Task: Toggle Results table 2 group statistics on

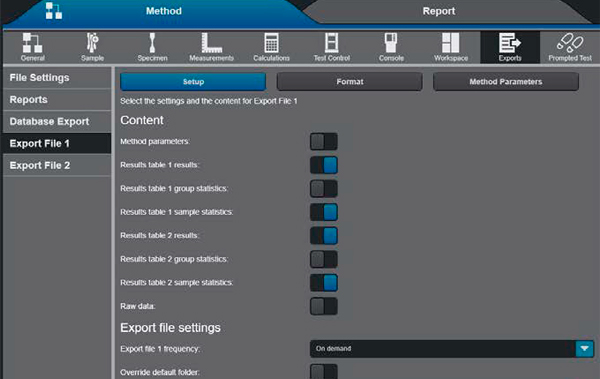Action: 324,259
